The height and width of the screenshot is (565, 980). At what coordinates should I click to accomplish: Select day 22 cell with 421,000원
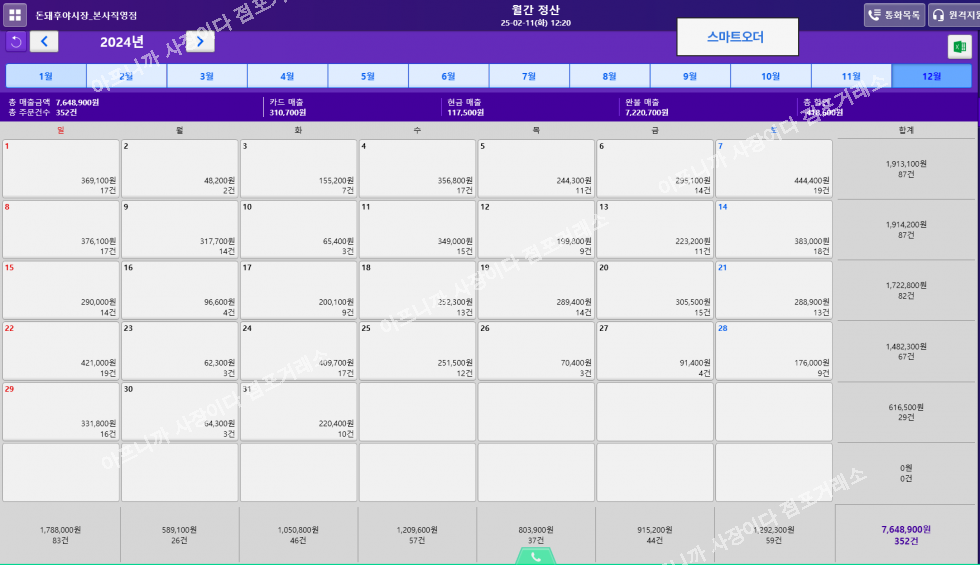point(61,350)
